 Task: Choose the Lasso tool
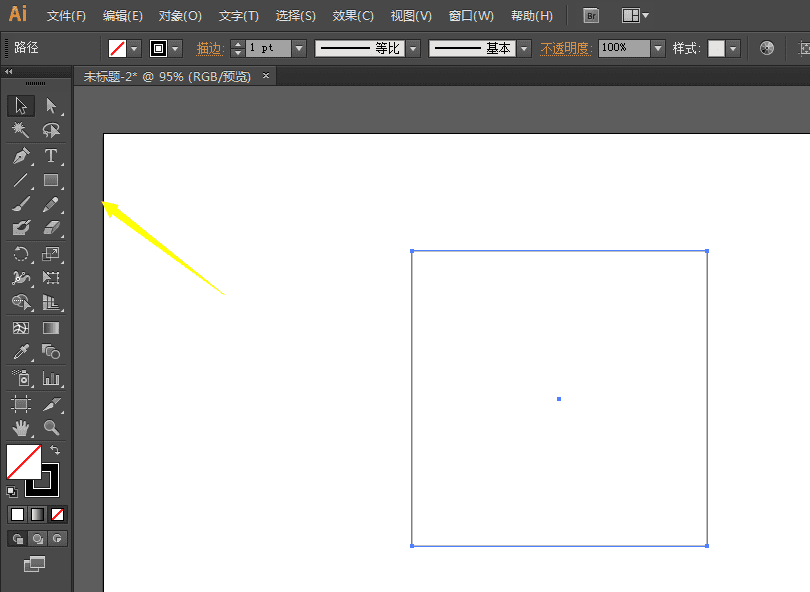click(51, 130)
